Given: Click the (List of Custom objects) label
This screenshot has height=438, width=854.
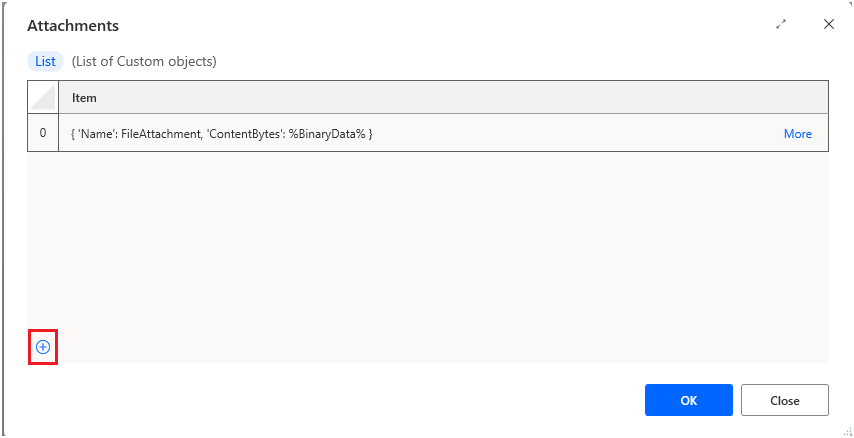Looking at the screenshot, I should click(x=144, y=62).
